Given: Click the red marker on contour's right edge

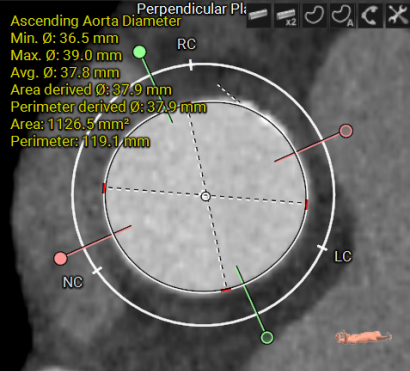Looking at the screenshot, I should point(307,205).
